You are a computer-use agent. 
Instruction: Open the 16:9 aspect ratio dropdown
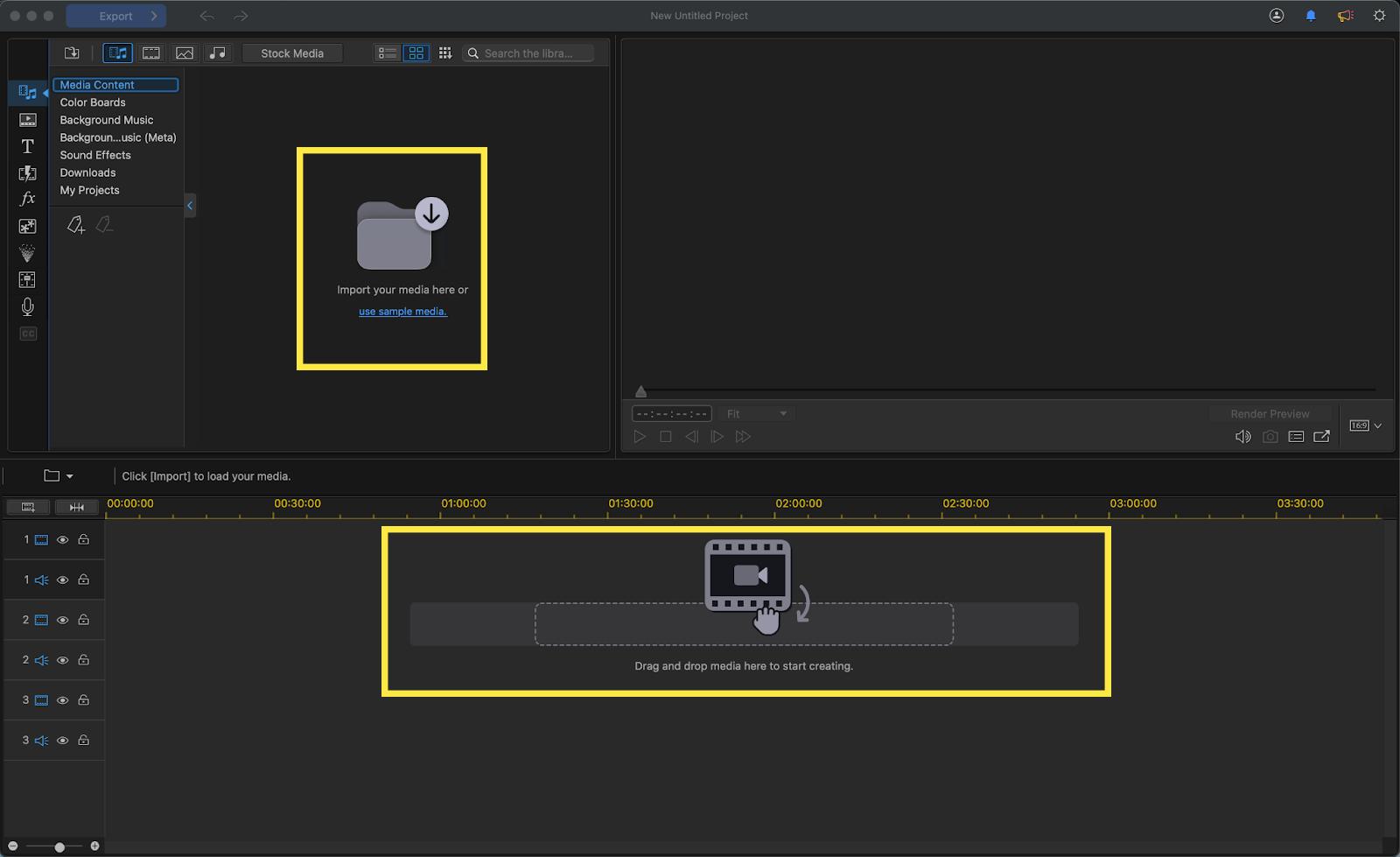(x=1363, y=425)
